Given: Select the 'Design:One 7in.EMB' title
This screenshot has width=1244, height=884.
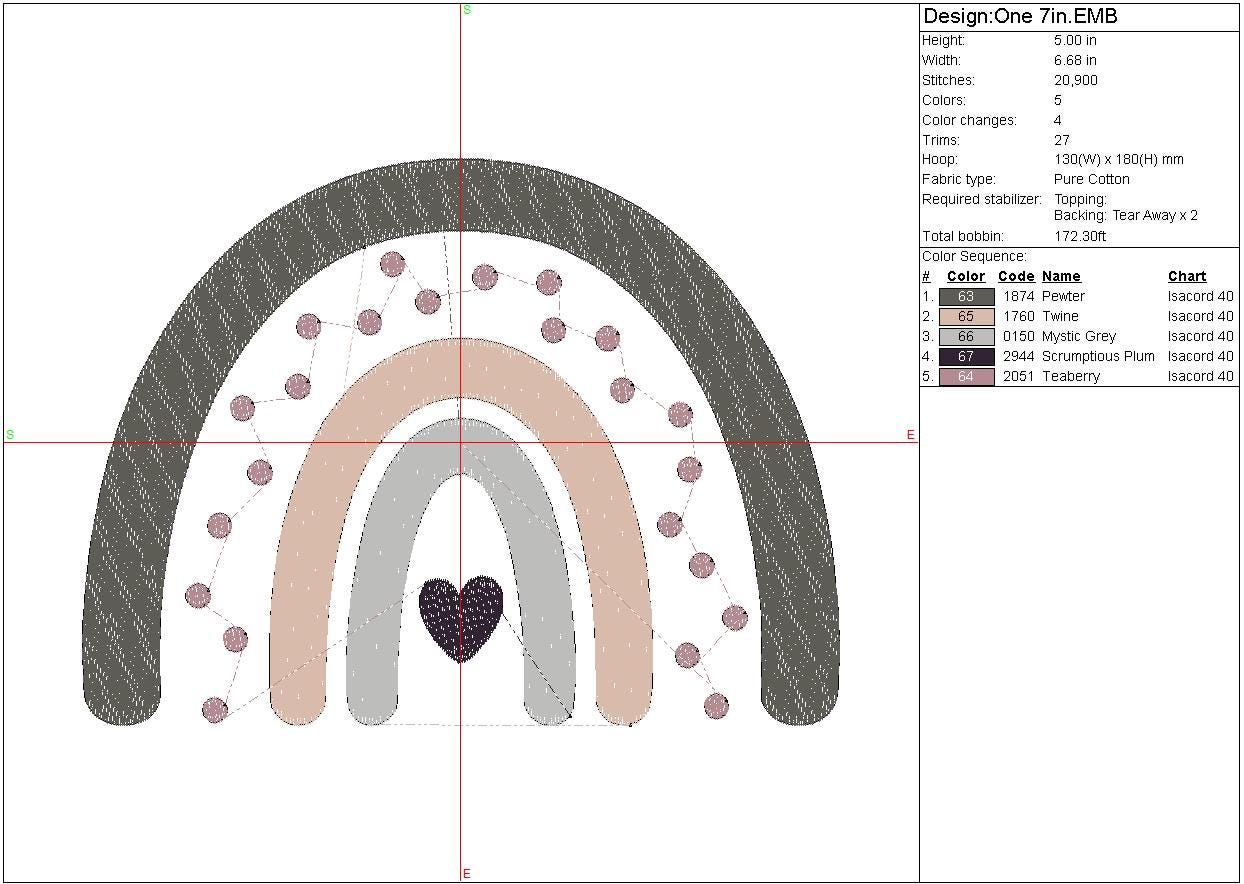Looking at the screenshot, I should [1020, 17].
